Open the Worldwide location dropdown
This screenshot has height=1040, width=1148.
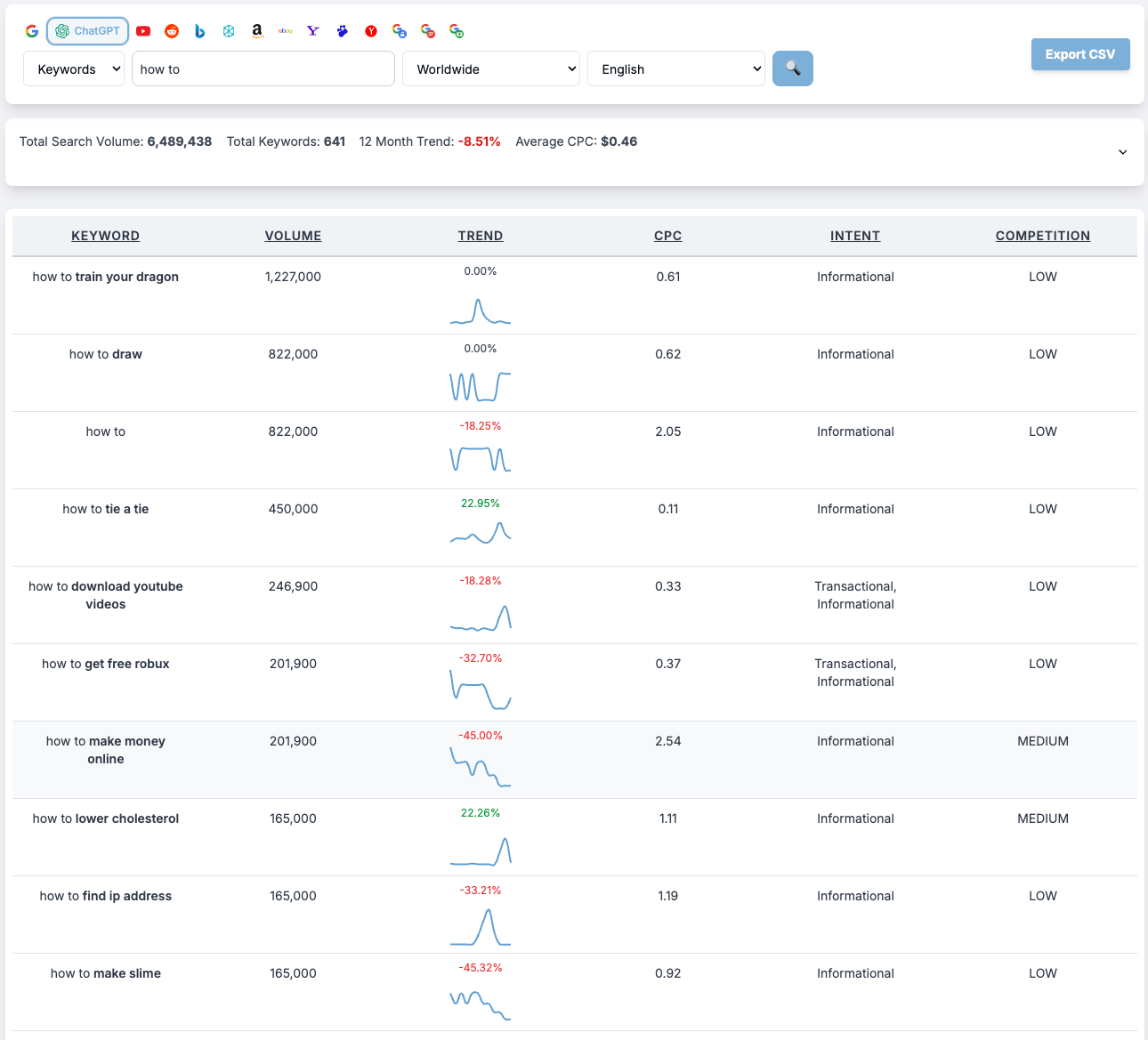tap(491, 69)
